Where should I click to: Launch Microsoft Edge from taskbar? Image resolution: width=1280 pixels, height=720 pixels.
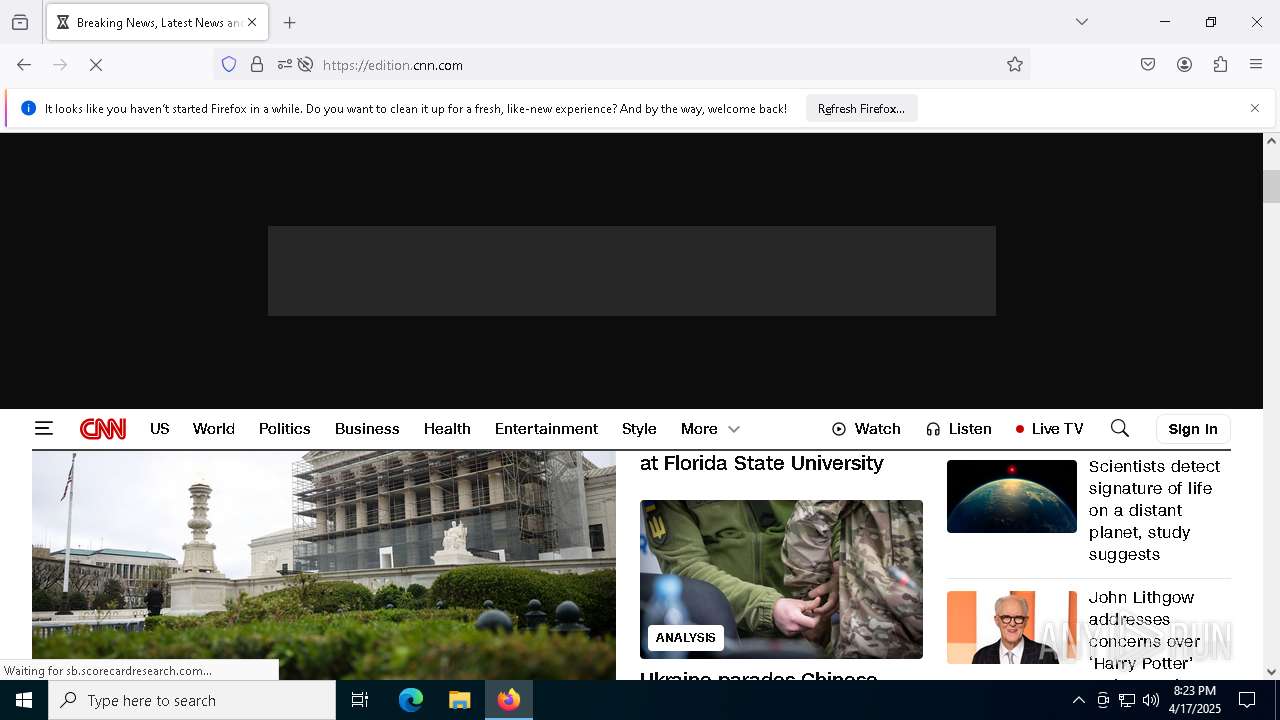411,700
